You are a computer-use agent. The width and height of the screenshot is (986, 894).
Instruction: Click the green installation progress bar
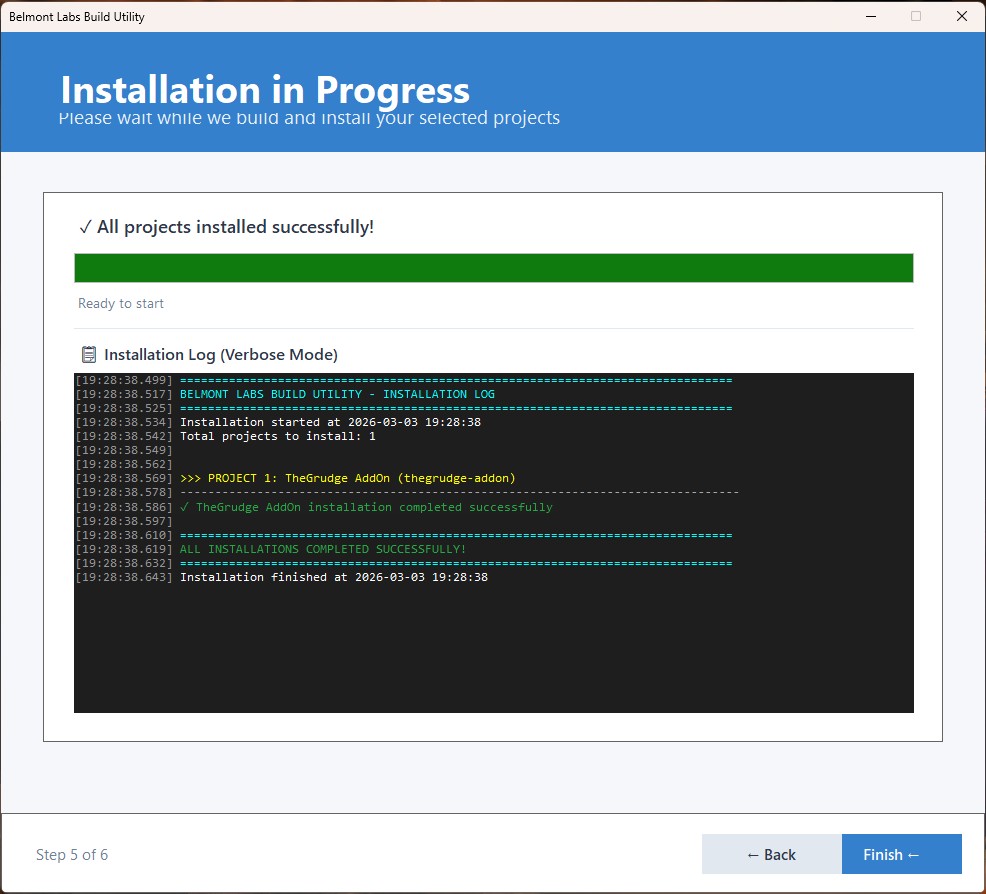click(x=493, y=268)
